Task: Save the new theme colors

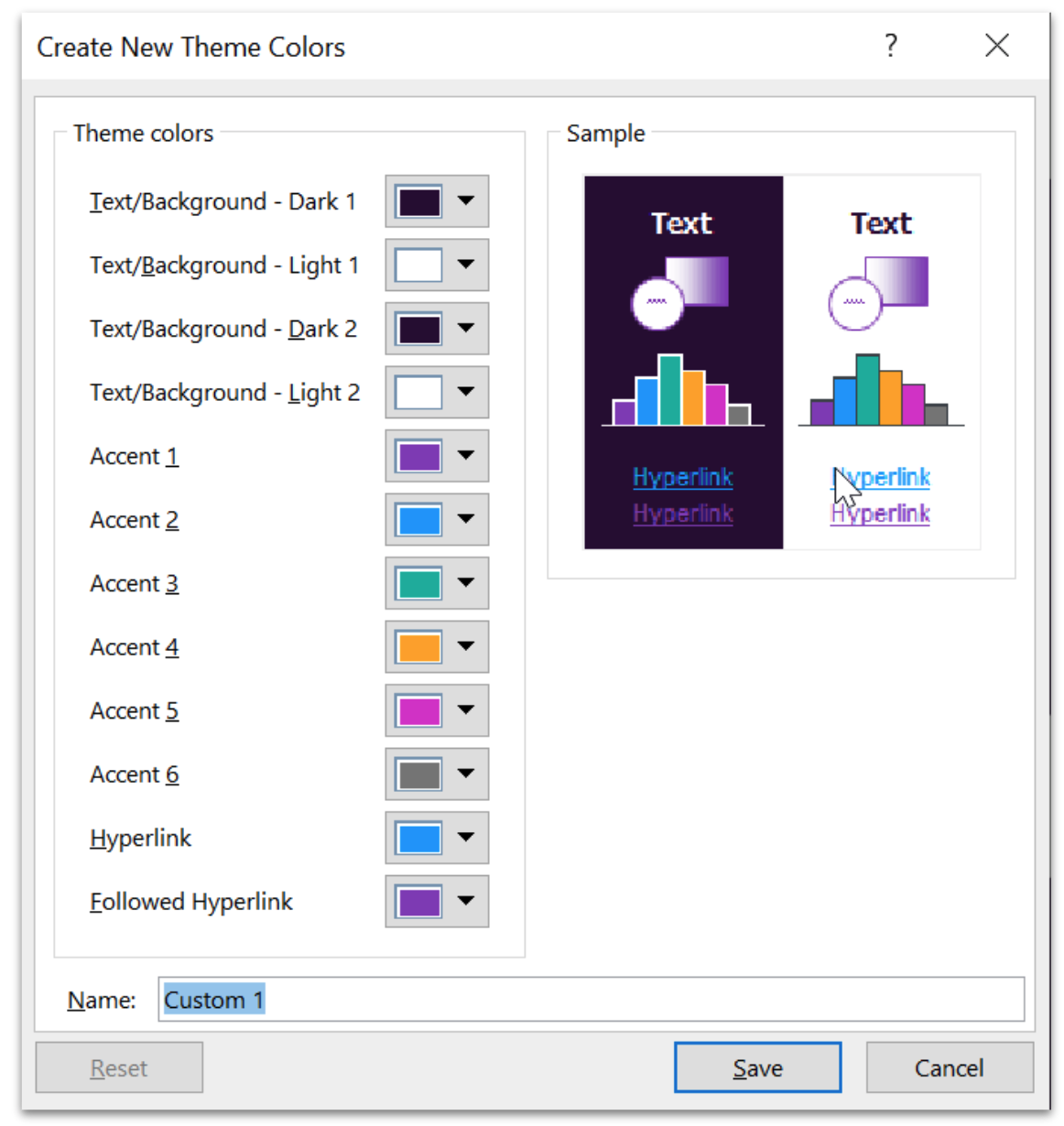Action: (x=757, y=1067)
